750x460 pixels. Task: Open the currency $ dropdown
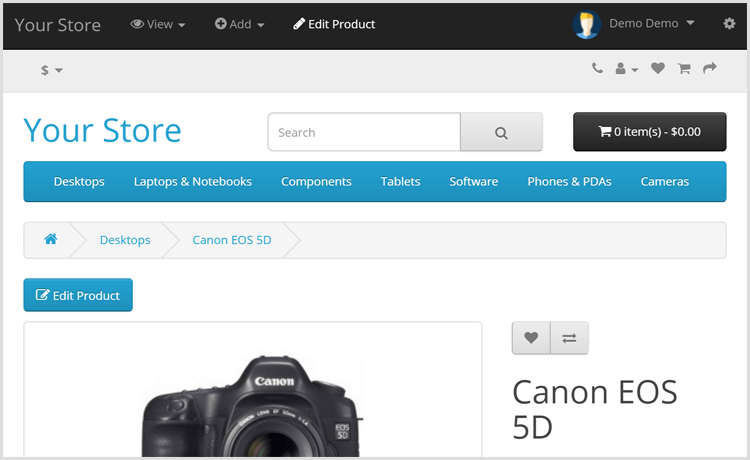tap(52, 70)
